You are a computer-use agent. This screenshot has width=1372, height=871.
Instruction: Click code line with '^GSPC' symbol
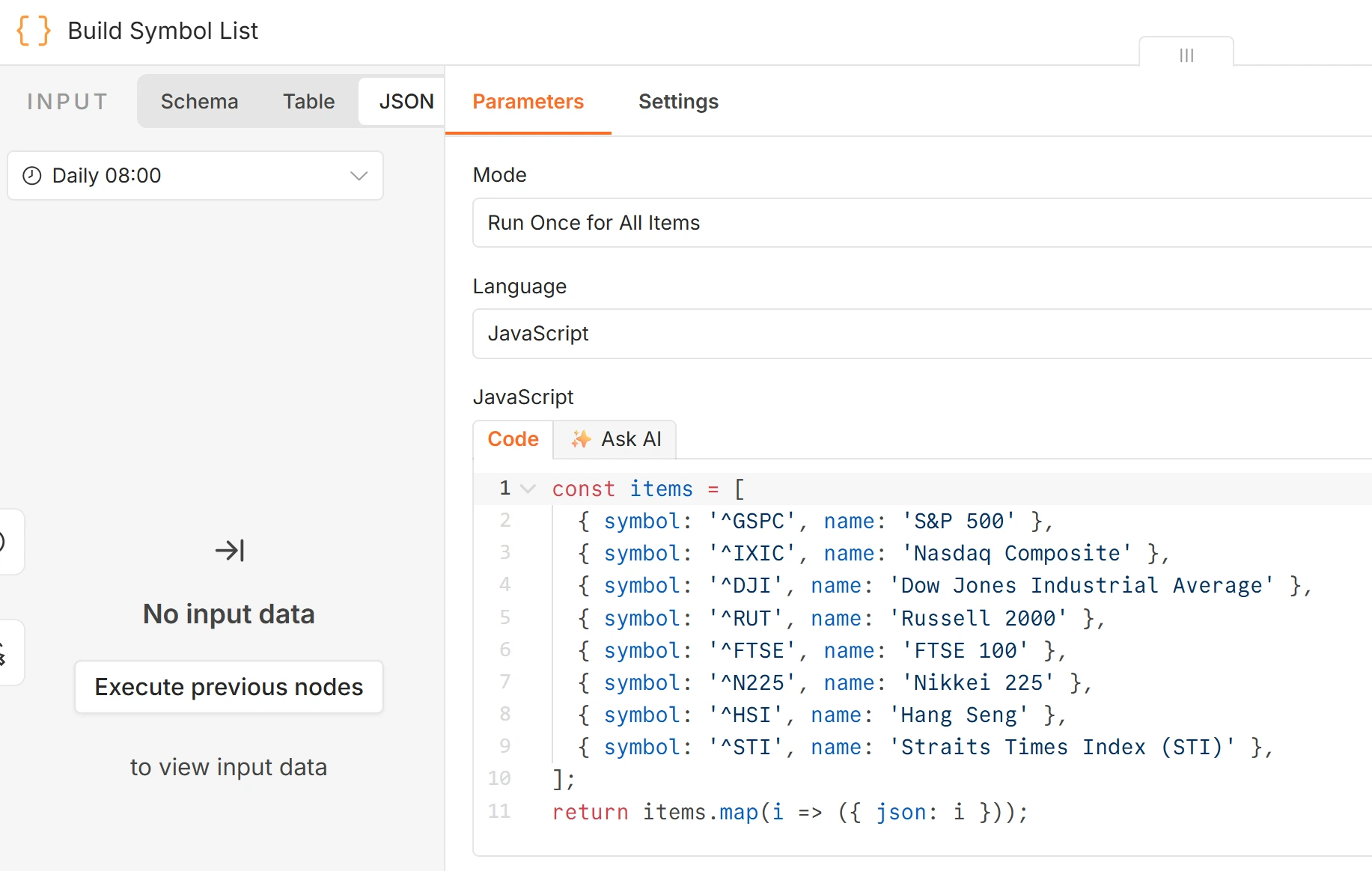(815, 521)
